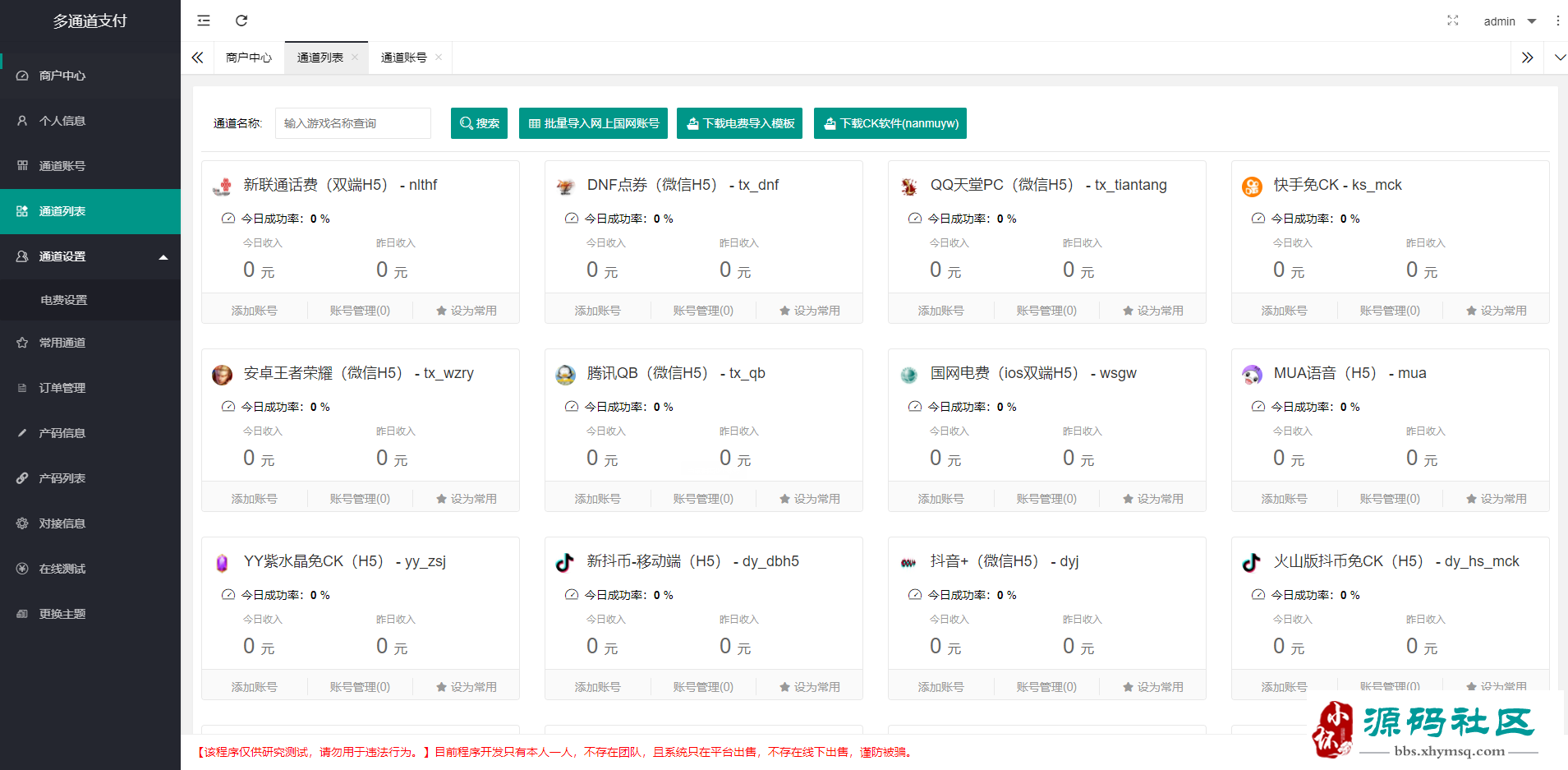Star 国网电费 channel as 设为常用
Viewport: 1568px width, 770px height.
tap(1152, 499)
